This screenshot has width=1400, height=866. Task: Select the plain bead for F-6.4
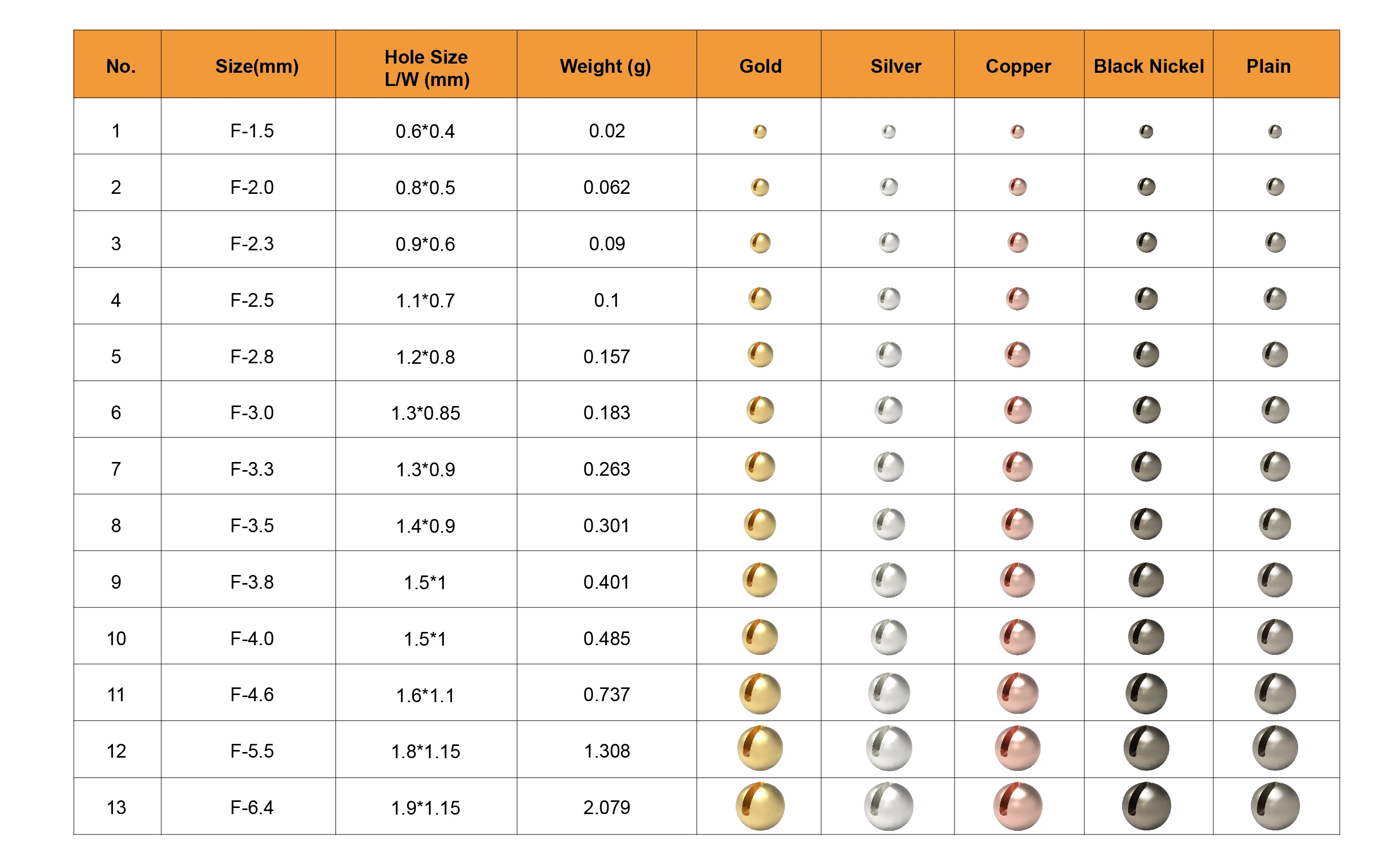point(1275,805)
